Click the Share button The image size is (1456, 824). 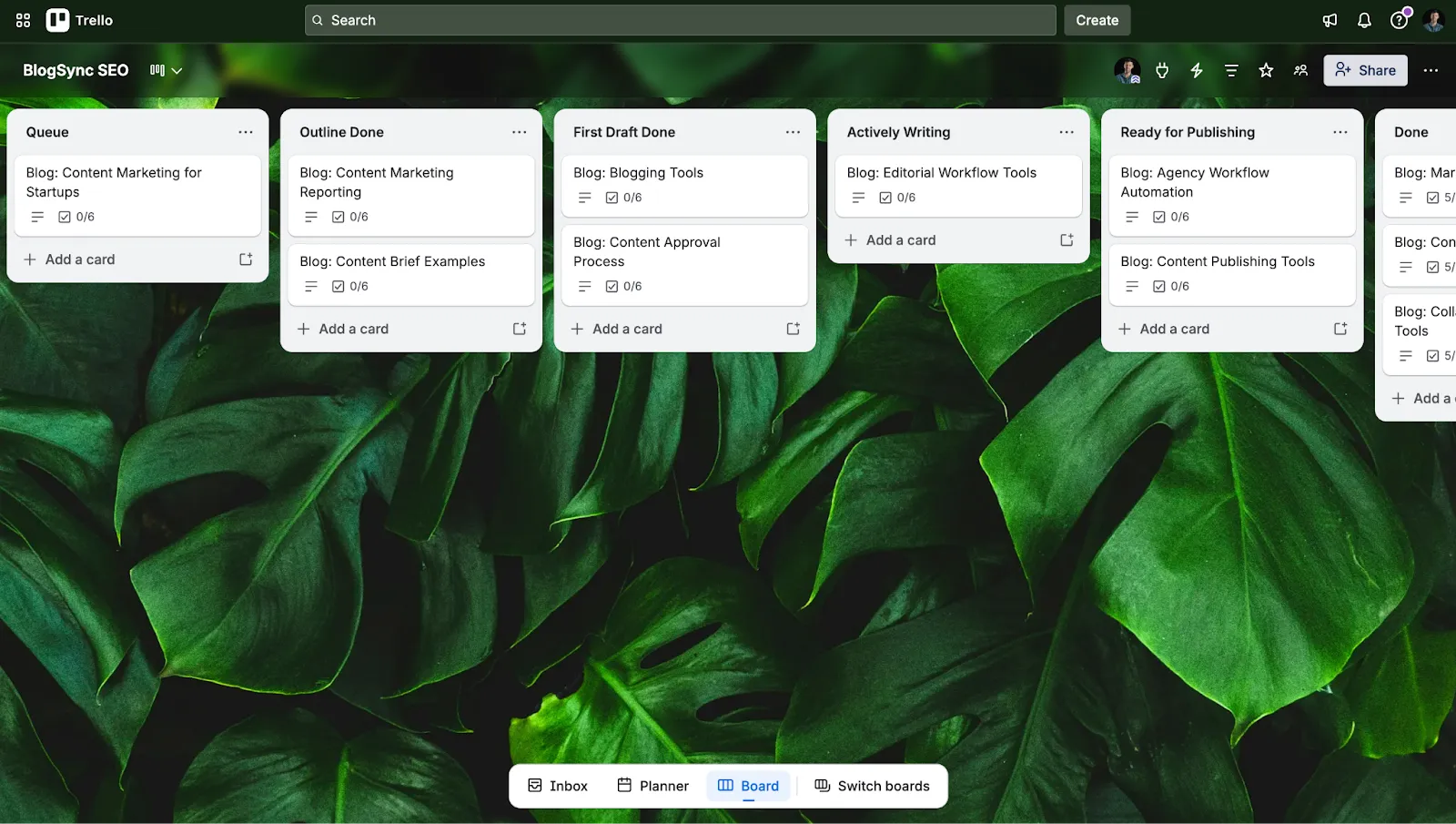[x=1364, y=70]
